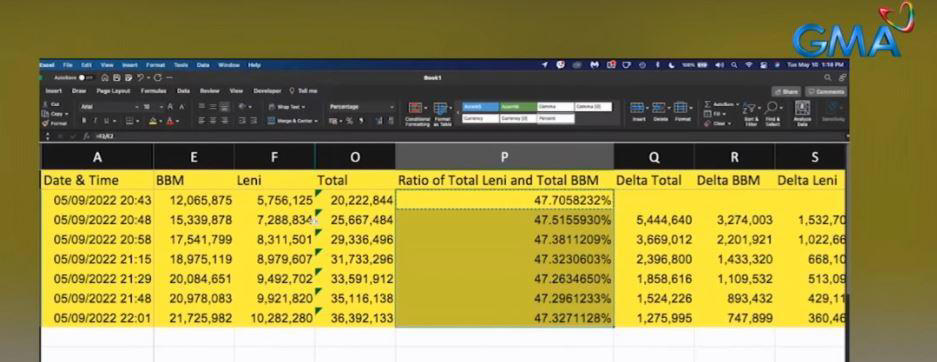Select the blue Accent5 cell style

(481, 107)
